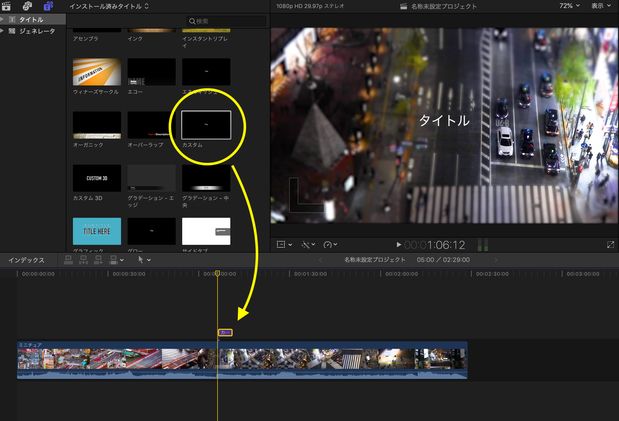Open the インデックス timeline index
Viewport: 619px width, 421px height.
click(26, 260)
